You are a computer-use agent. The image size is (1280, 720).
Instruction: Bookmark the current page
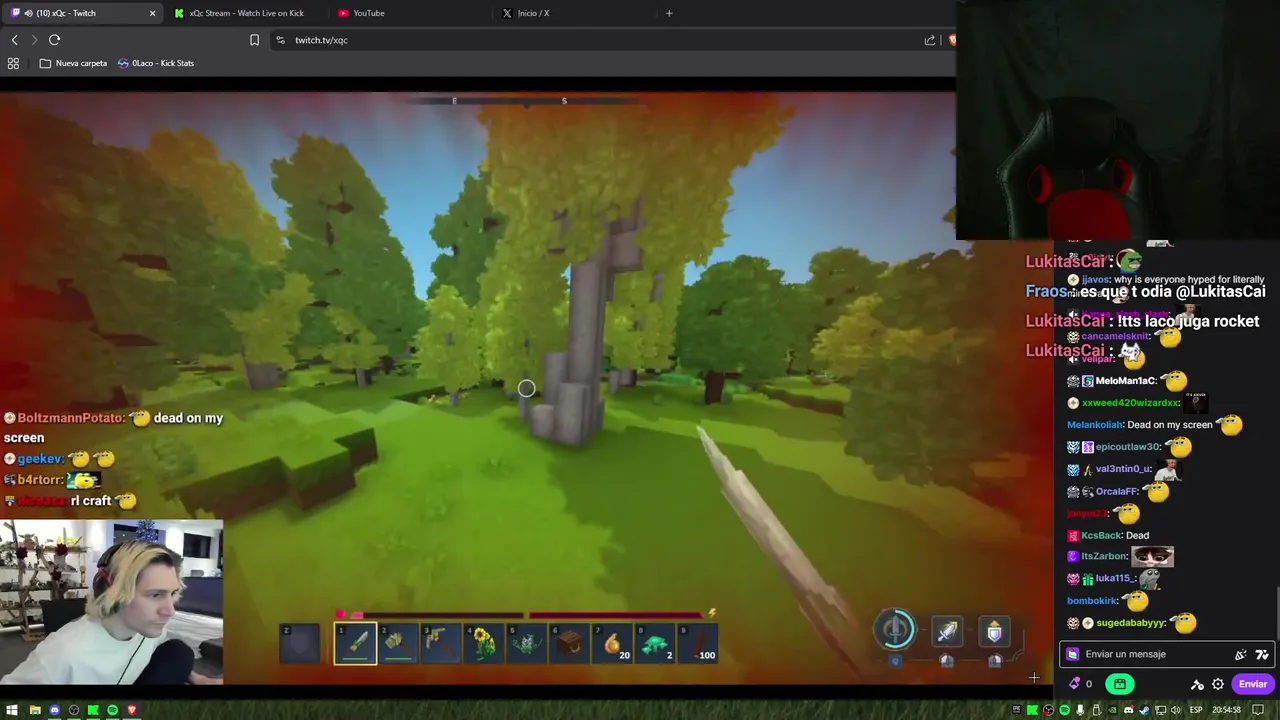254,40
